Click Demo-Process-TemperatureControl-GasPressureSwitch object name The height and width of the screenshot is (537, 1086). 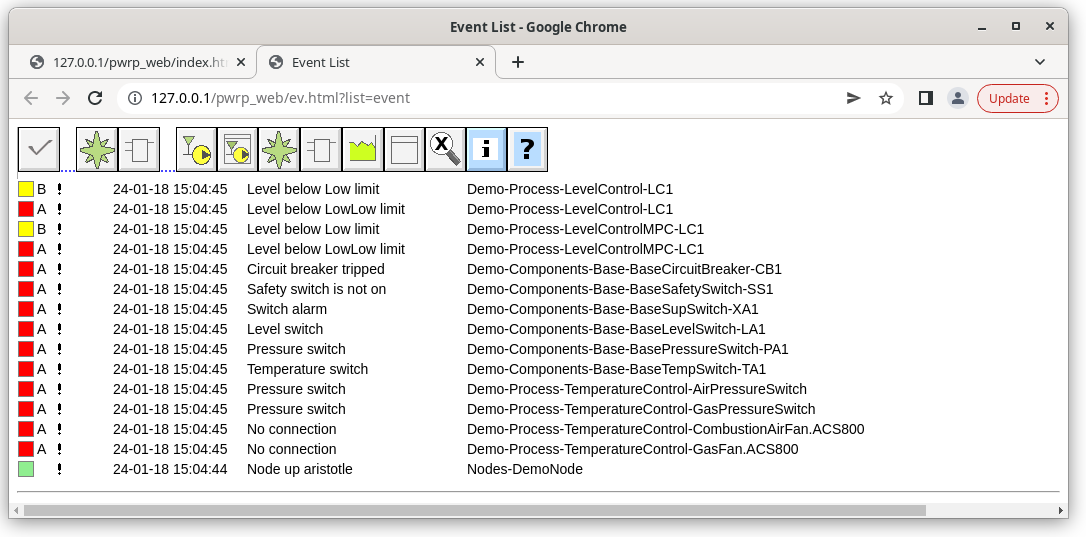641,410
